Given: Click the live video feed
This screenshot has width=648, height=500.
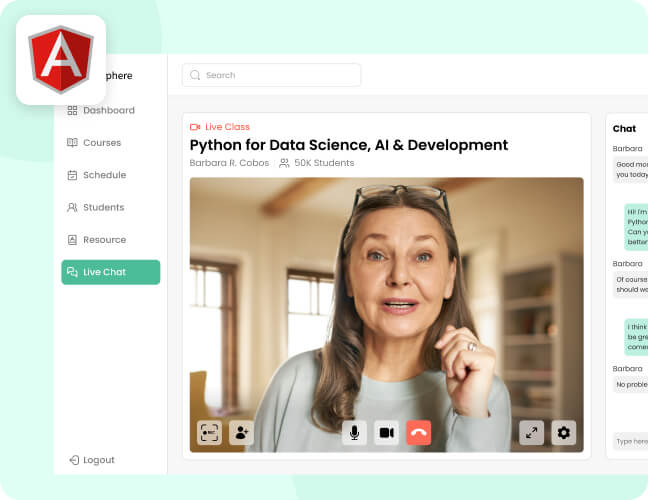Looking at the screenshot, I should tap(386, 315).
